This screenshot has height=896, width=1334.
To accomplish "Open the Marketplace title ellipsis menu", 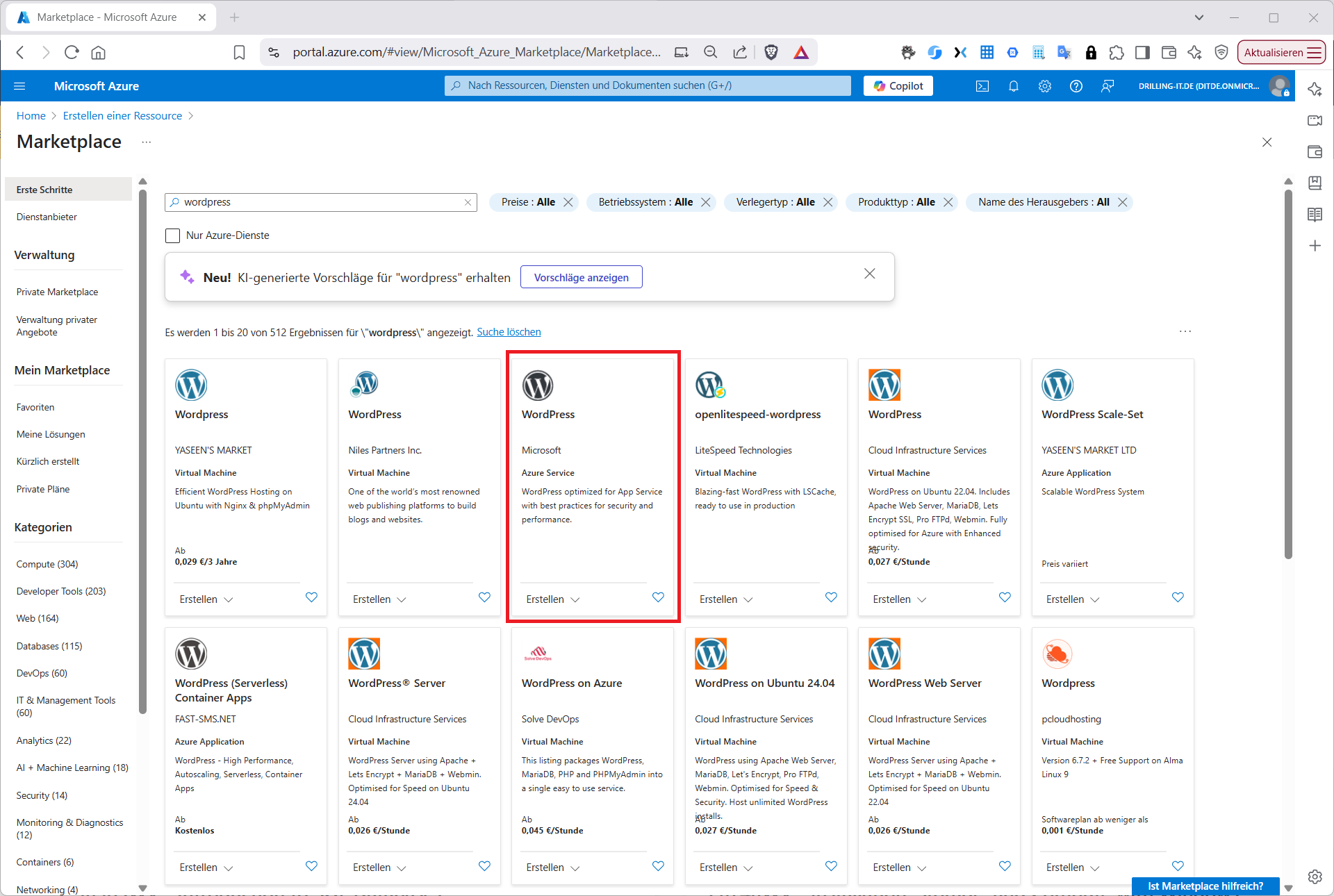I will [x=146, y=142].
